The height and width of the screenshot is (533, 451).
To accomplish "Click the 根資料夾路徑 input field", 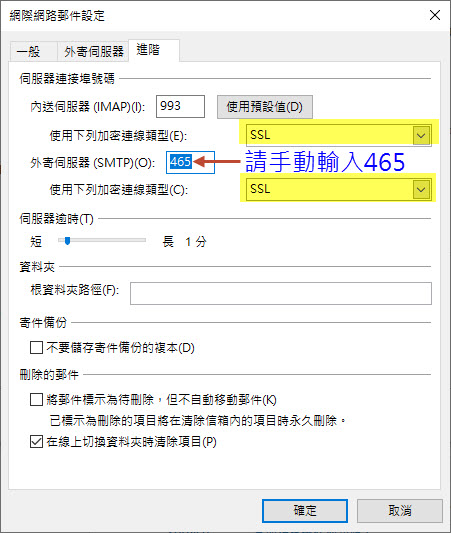I will click(281, 293).
